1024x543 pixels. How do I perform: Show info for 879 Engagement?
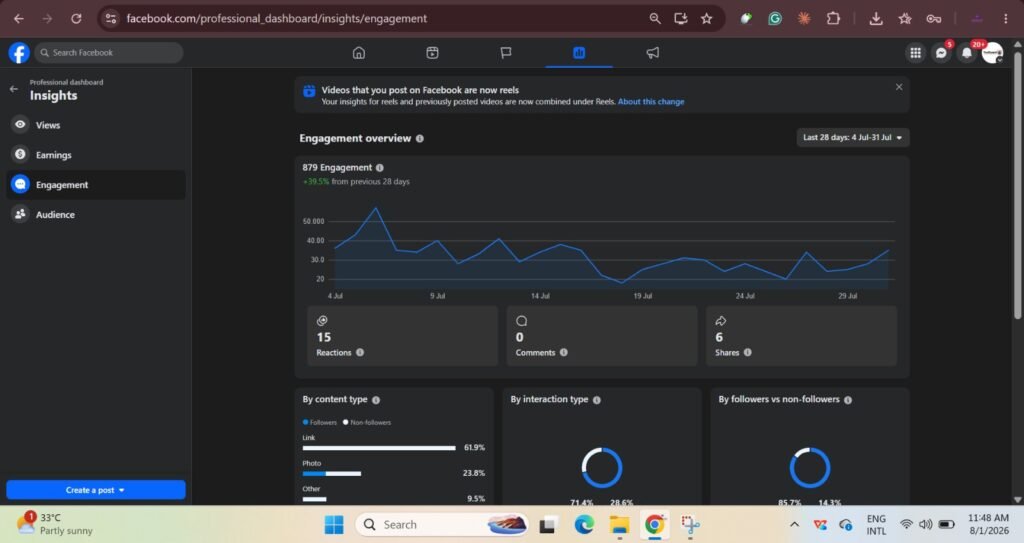379,168
